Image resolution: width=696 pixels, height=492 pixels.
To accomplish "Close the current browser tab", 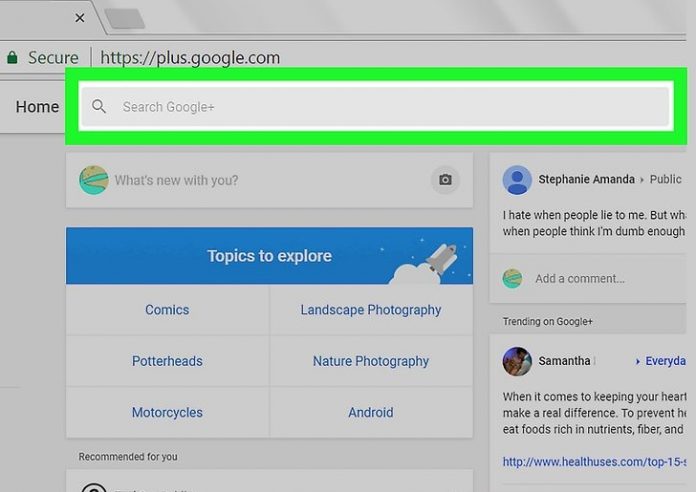I will point(80,18).
